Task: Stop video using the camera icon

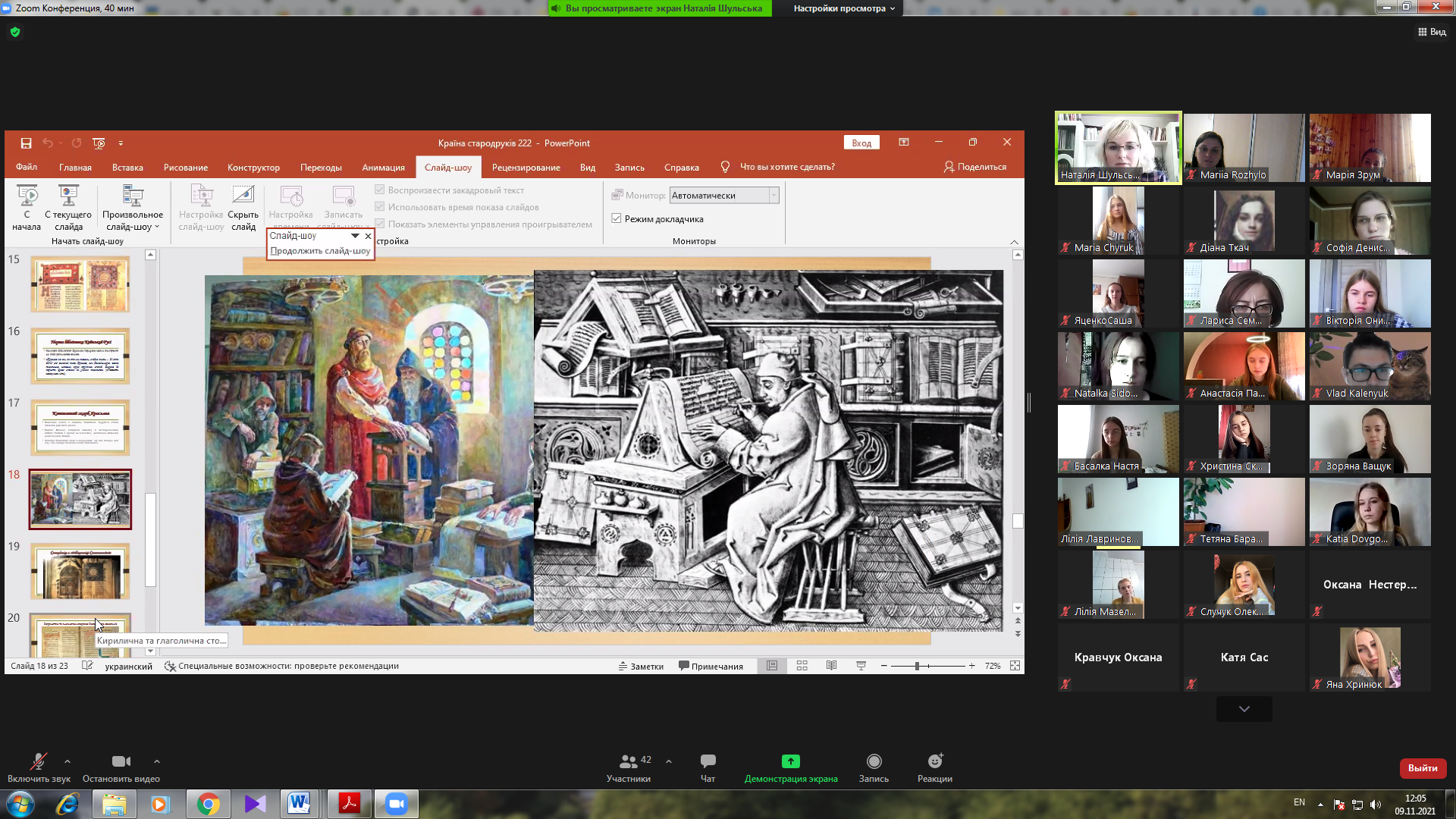Action: [x=121, y=761]
